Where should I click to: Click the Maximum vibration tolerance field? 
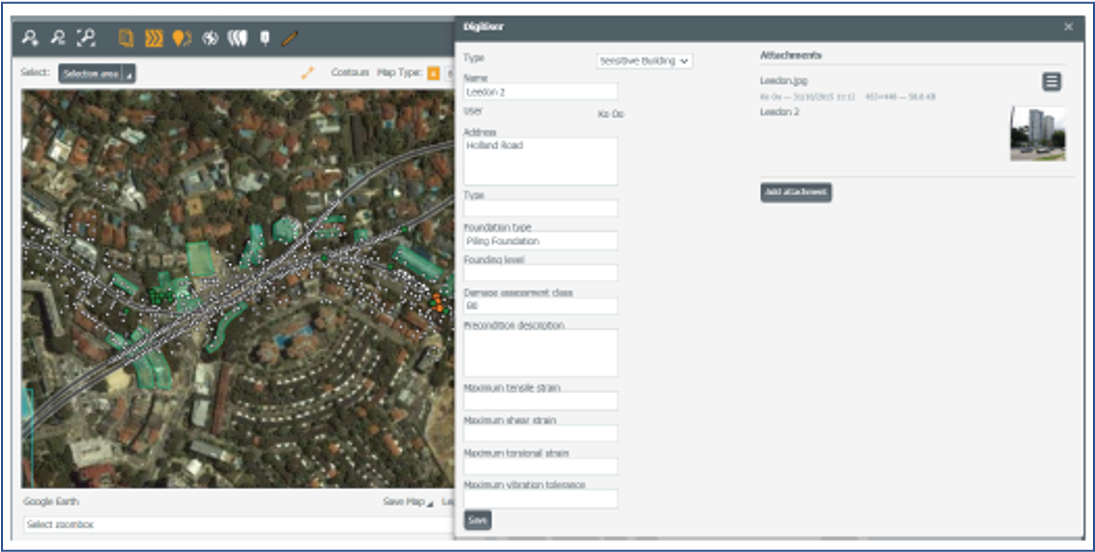click(541, 499)
